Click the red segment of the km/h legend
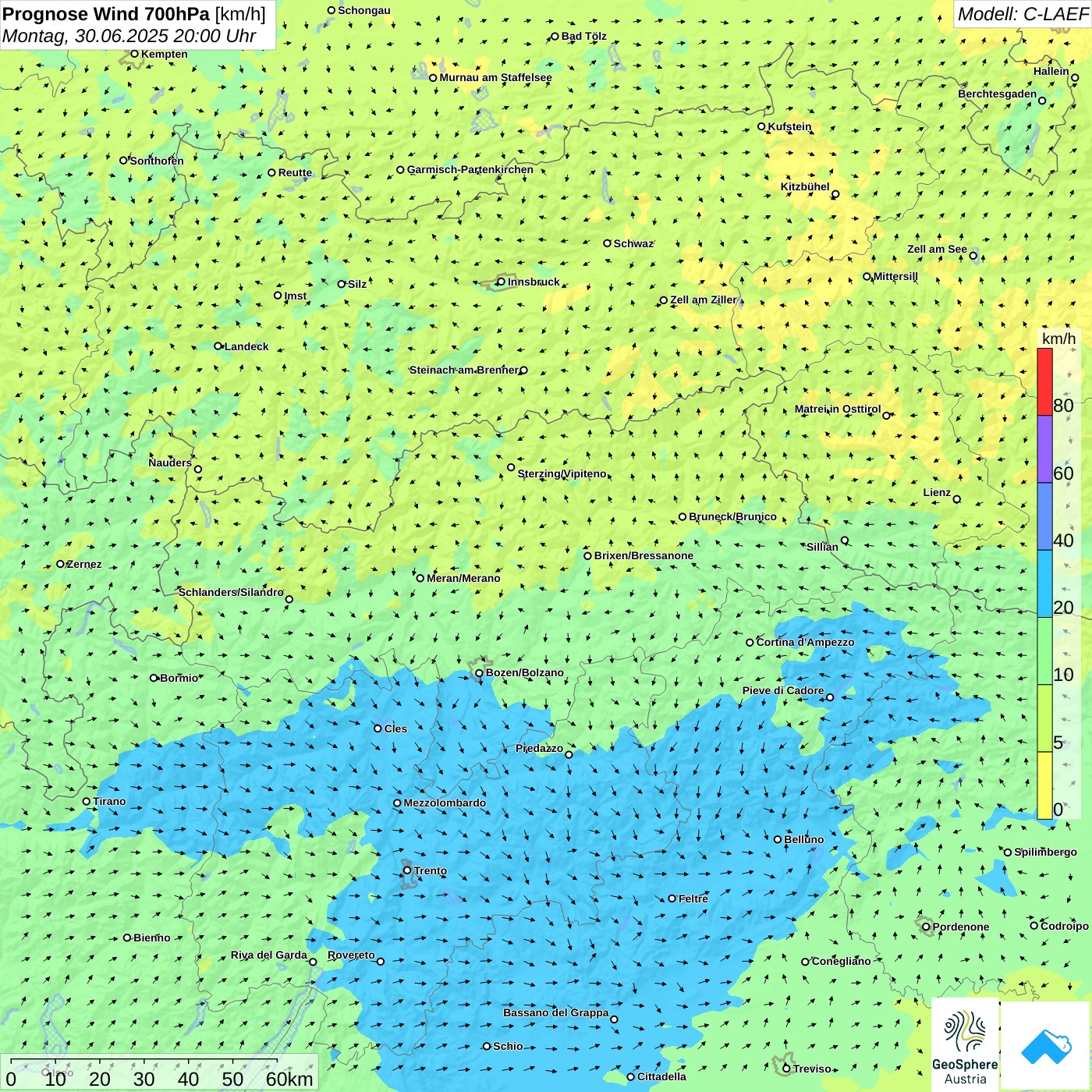This screenshot has height=1092, width=1092. tap(1044, 381)
